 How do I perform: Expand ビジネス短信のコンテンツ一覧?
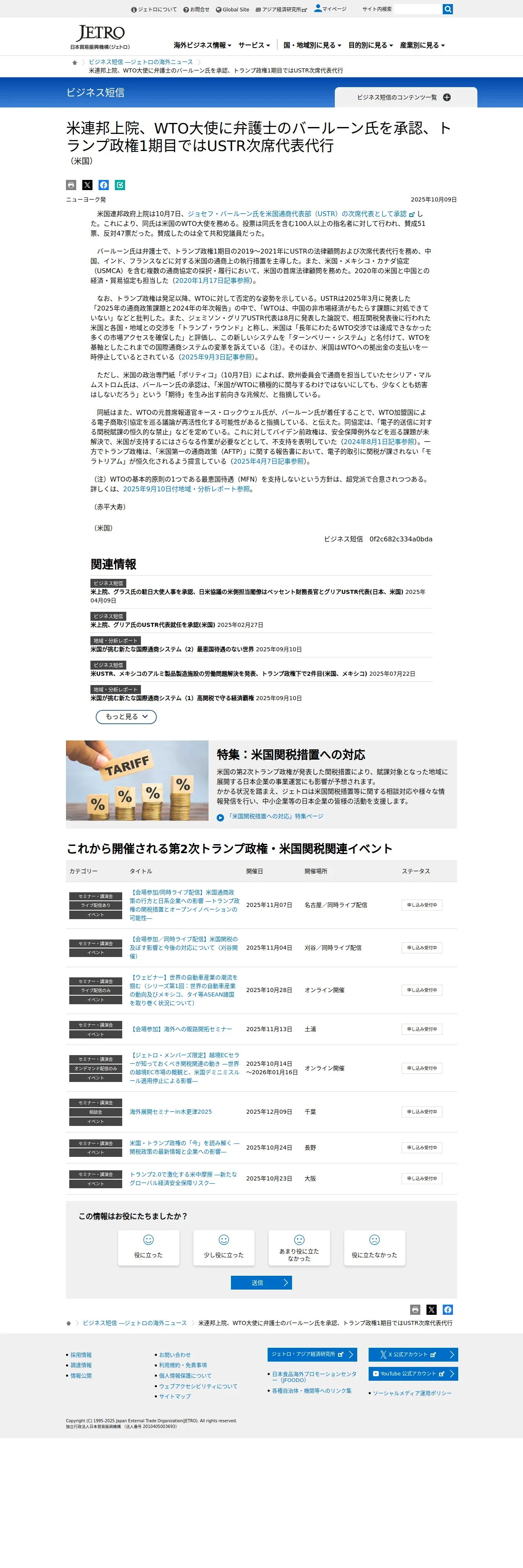pos(406,97)
